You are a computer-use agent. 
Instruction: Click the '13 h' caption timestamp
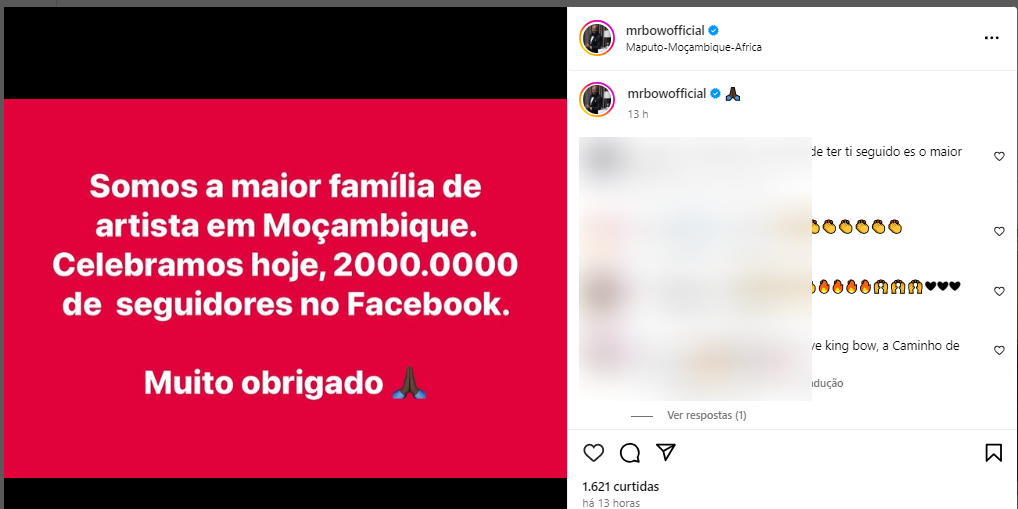pyautogui.click(x=638, y=114)
